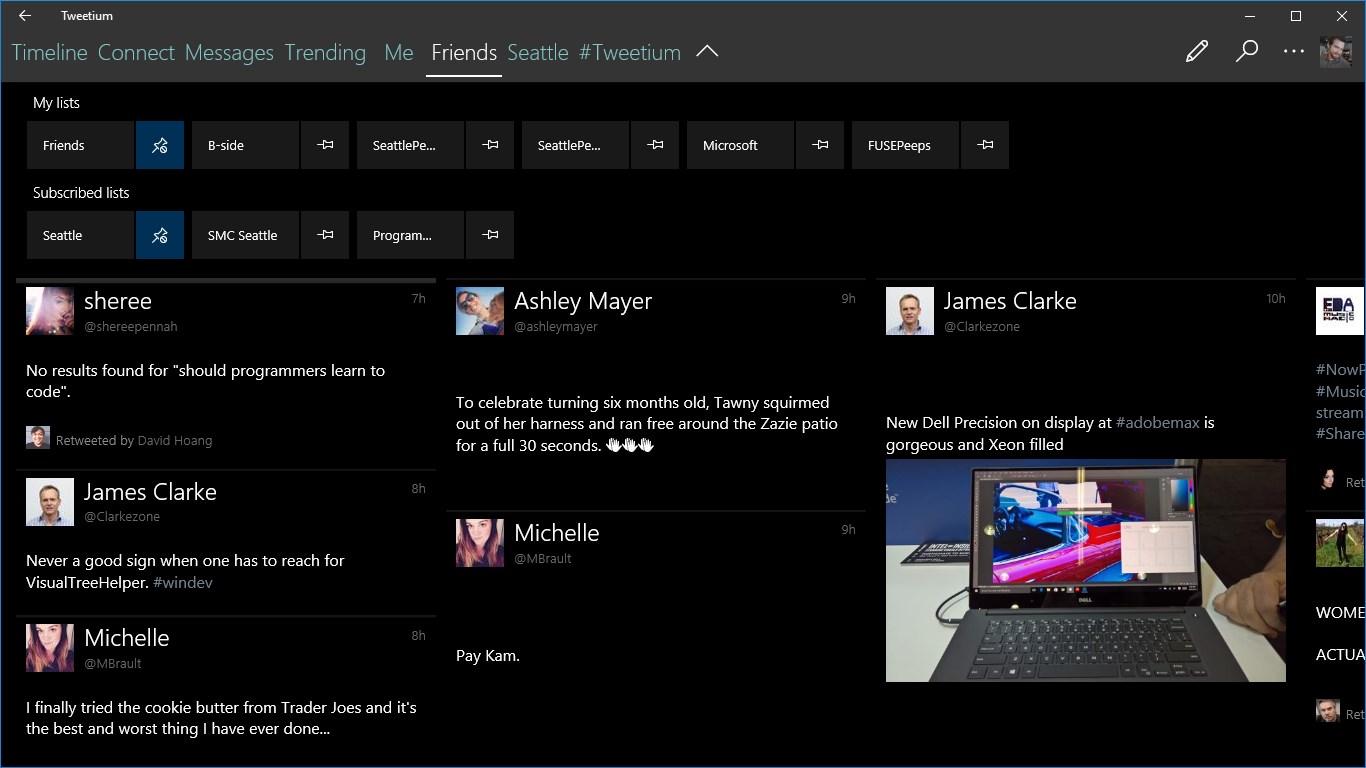Open search using the magnifying glass icon
Screen dimensions: 1366x768
click(x=1246, y=50)
